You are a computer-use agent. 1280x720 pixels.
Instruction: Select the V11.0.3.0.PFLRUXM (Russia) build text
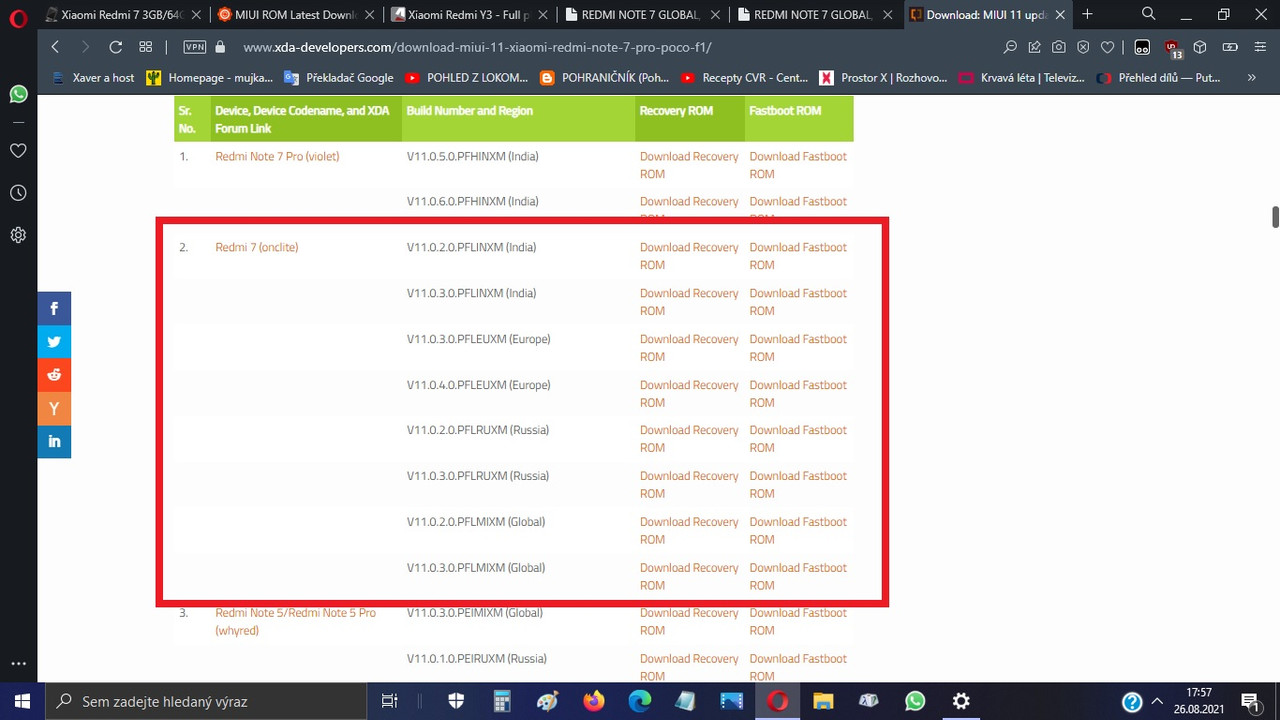tap(478, 476)
